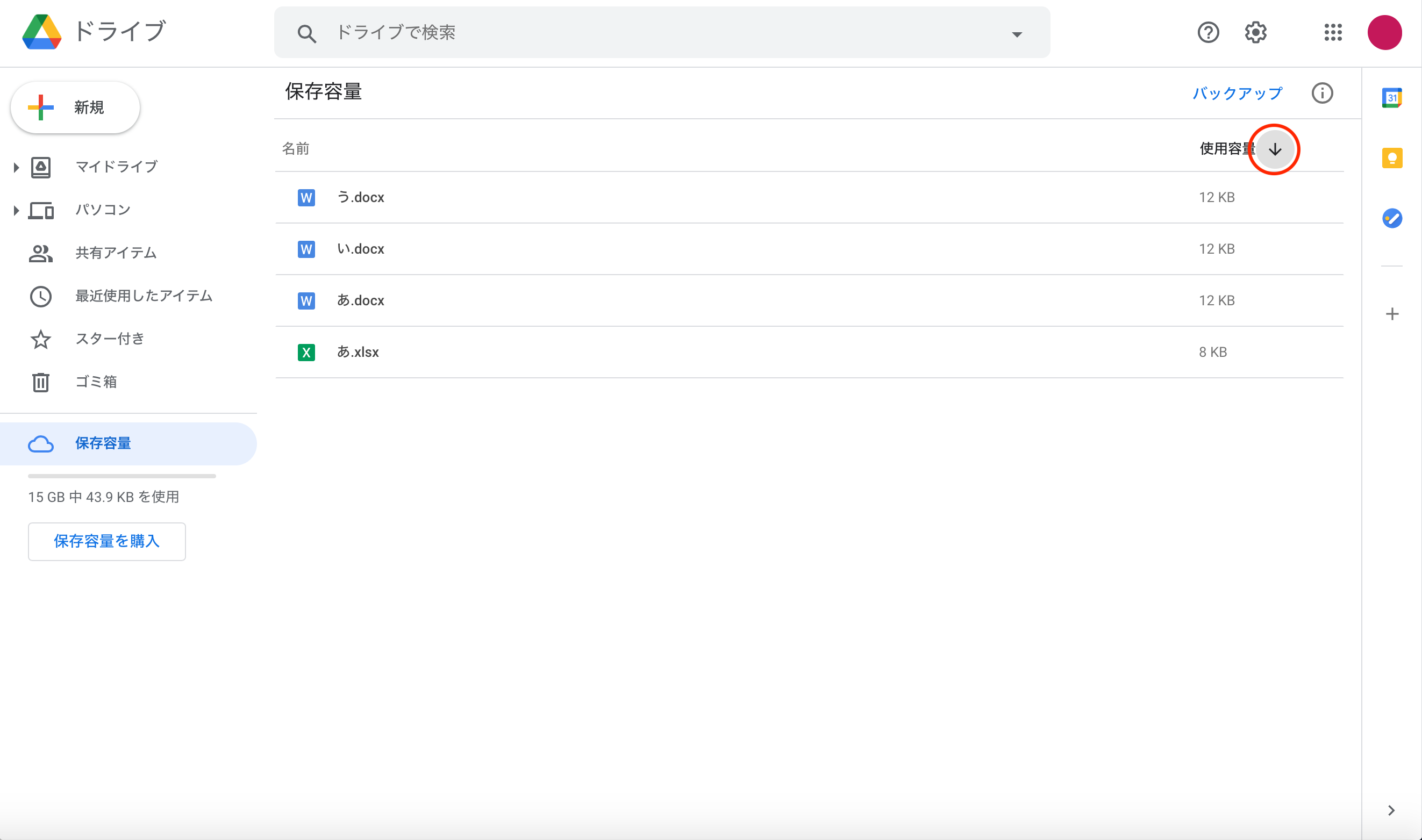Image resolution: width=1422 pixels, height=840 pixels.
Task: Focus the ドライブで検索 search field
Action: 662,32
